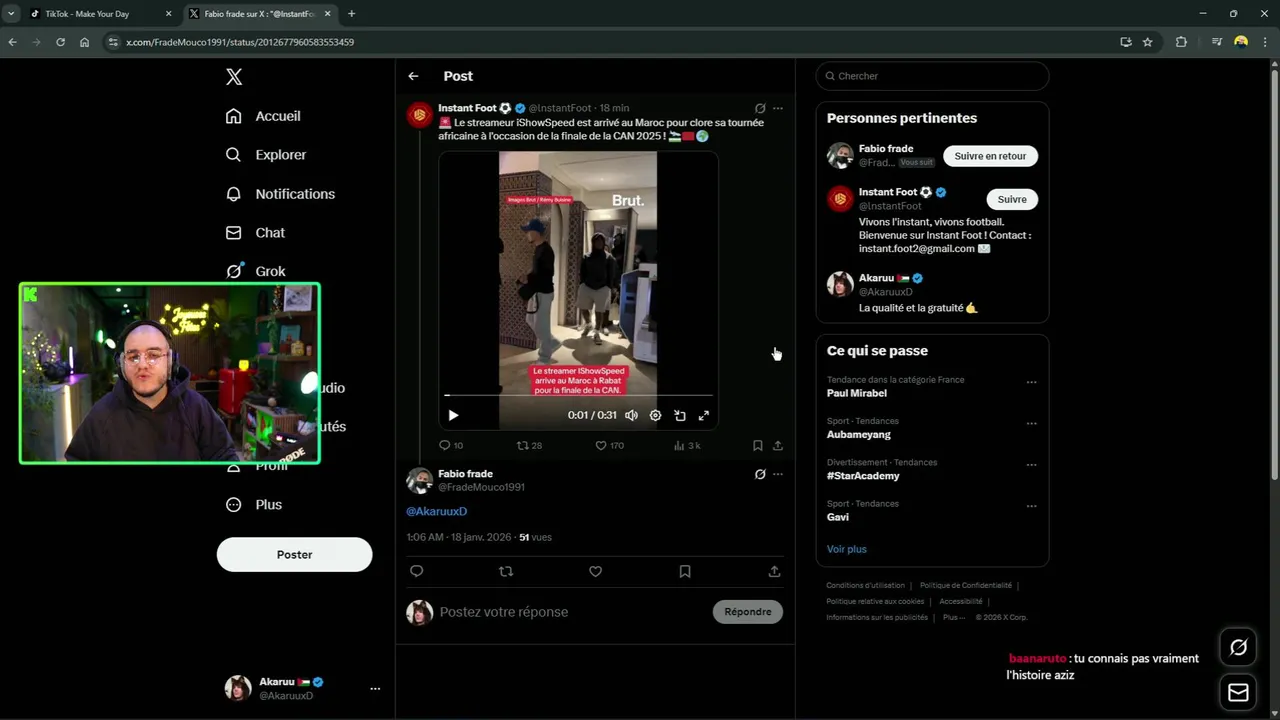The height and width of the screenshot is (720, 1280).
Task: Open video settings gear
Action: (655, 415)
